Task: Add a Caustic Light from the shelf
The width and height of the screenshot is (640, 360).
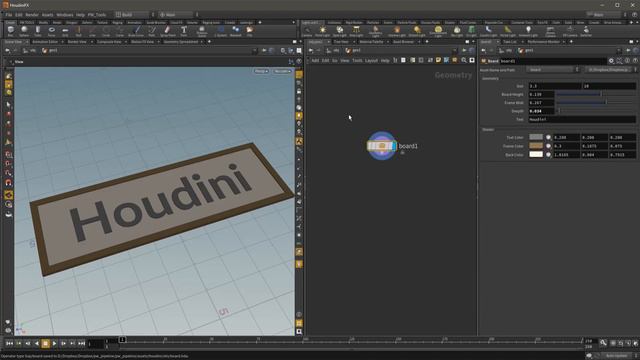Action: 488,31
